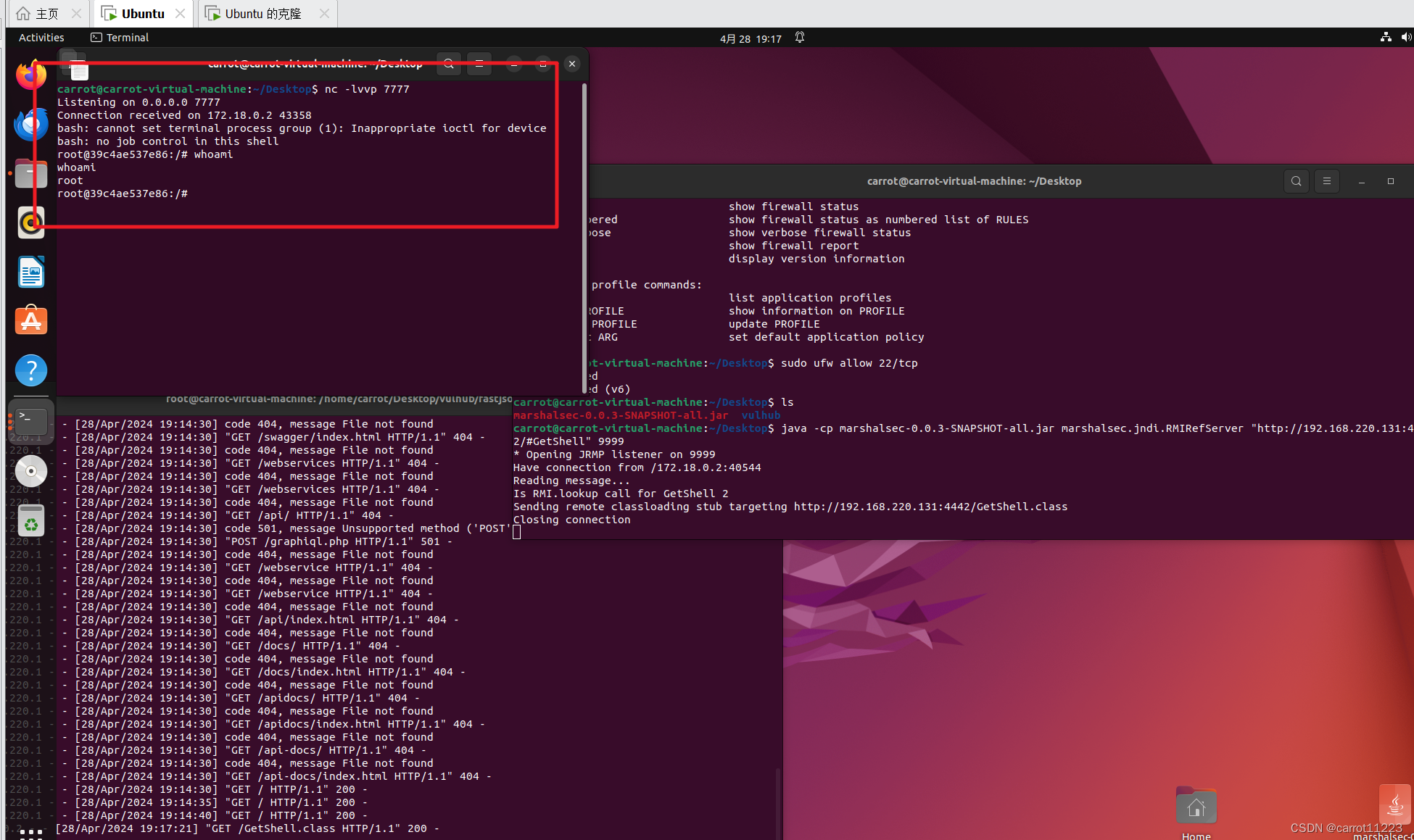
Task: Click title of vulhub fastjson root terminal
Action: coord(339,399)
